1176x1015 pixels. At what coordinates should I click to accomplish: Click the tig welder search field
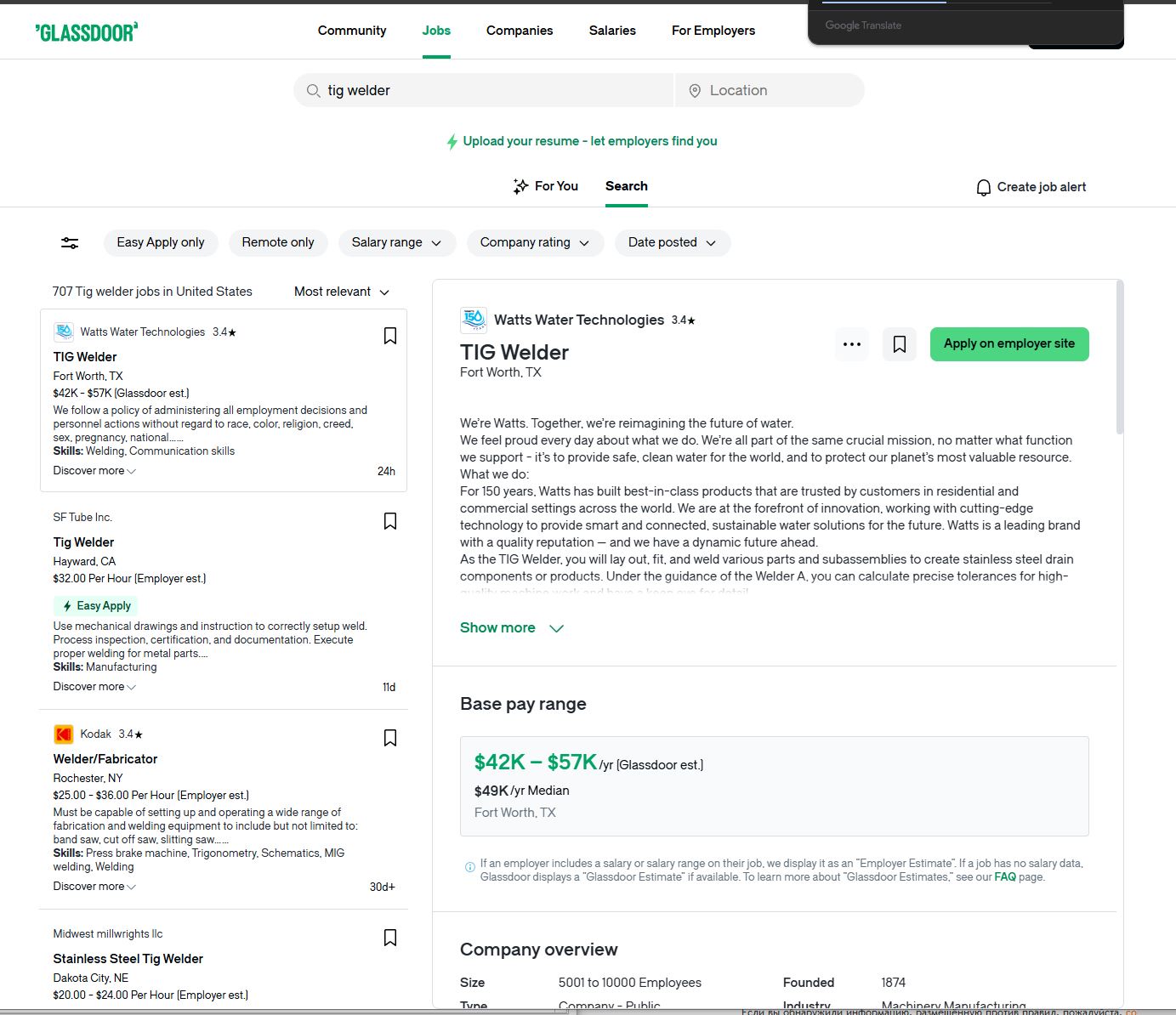pos(484,90)
